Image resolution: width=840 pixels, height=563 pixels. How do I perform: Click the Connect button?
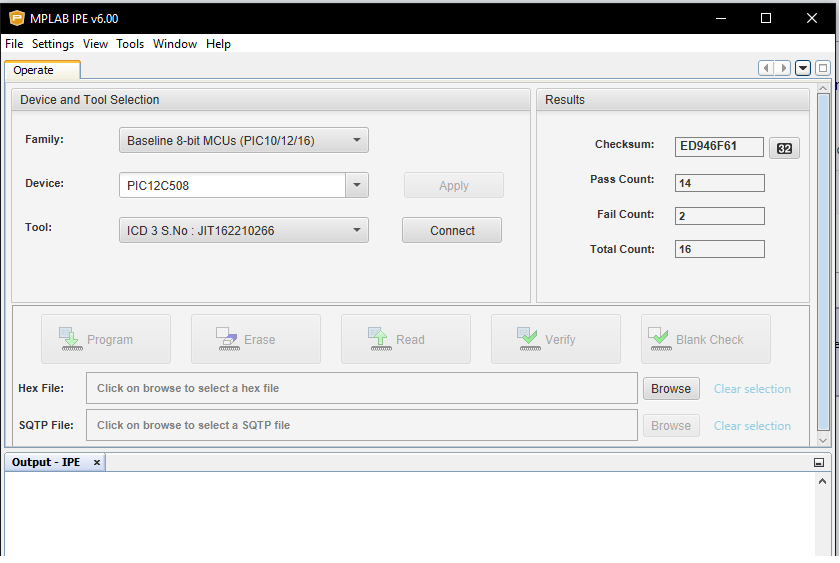(452, 230)
